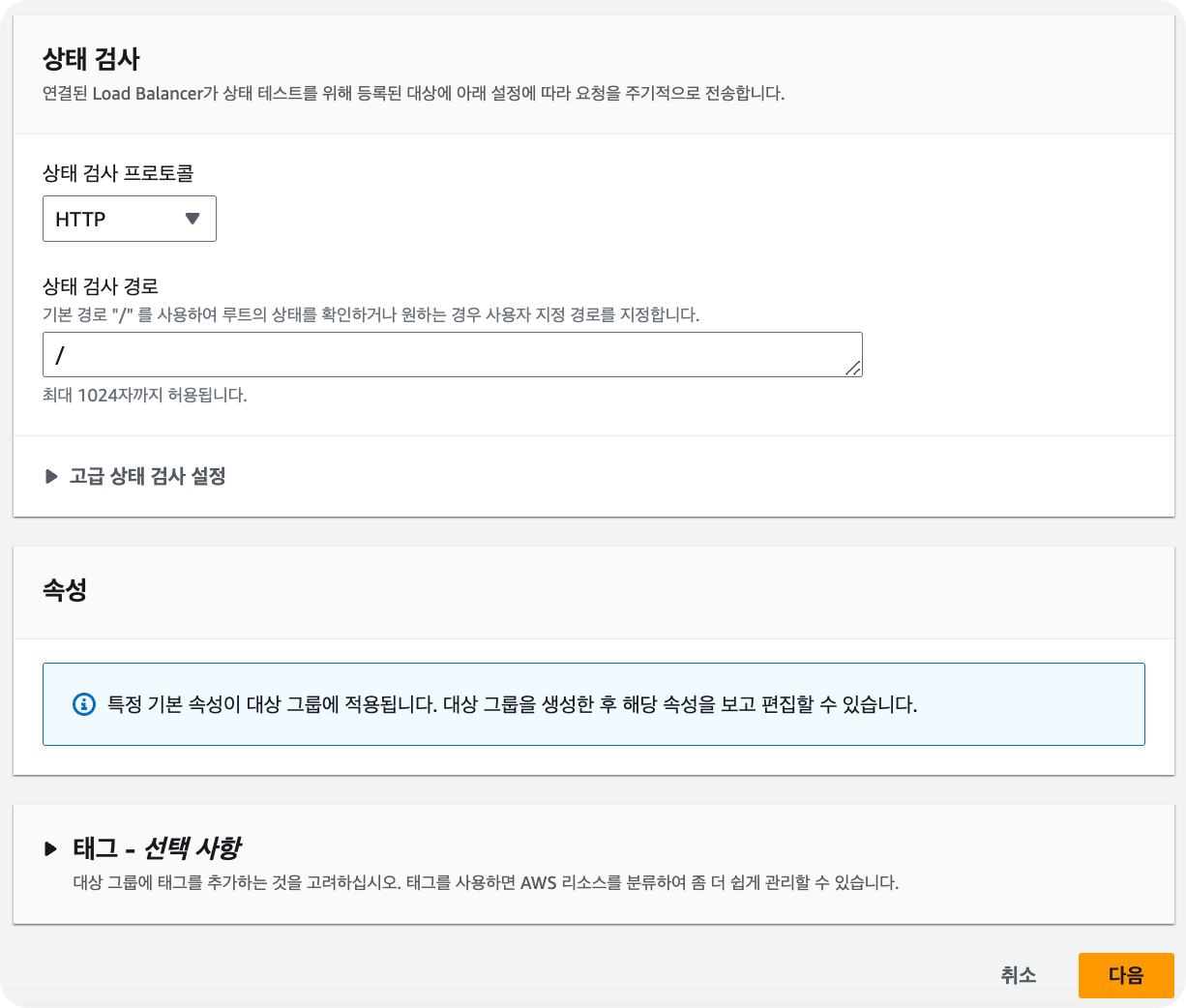The height and width of the screenshot is (1008, 1186).
Task: Click the health check path input field
Action: point(453,355)
